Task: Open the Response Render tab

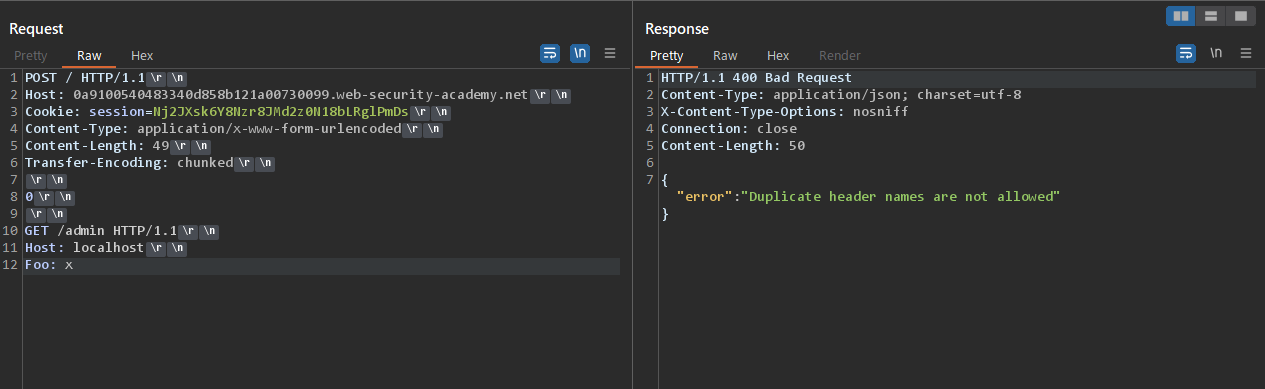Action: point(840,55)
